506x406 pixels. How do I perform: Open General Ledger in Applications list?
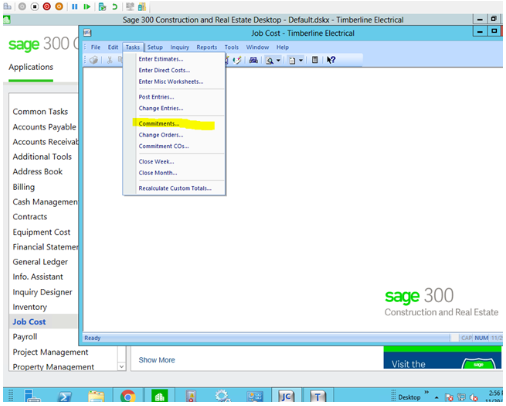pos(40,262)
